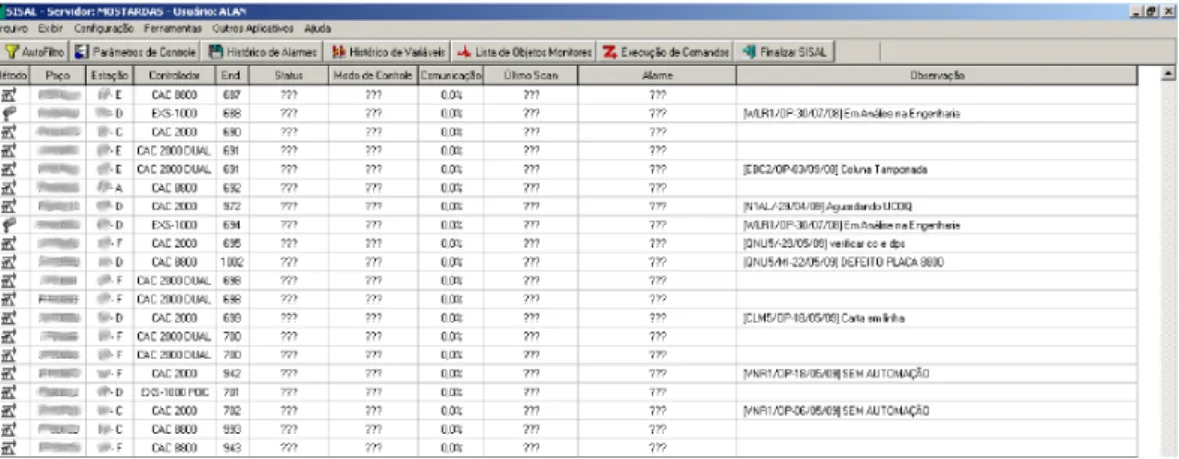Image resolution: width=1179 pixels, height=459 pixels.
Task: Select the pump icon in row End 943
Action: pos(10,448)
